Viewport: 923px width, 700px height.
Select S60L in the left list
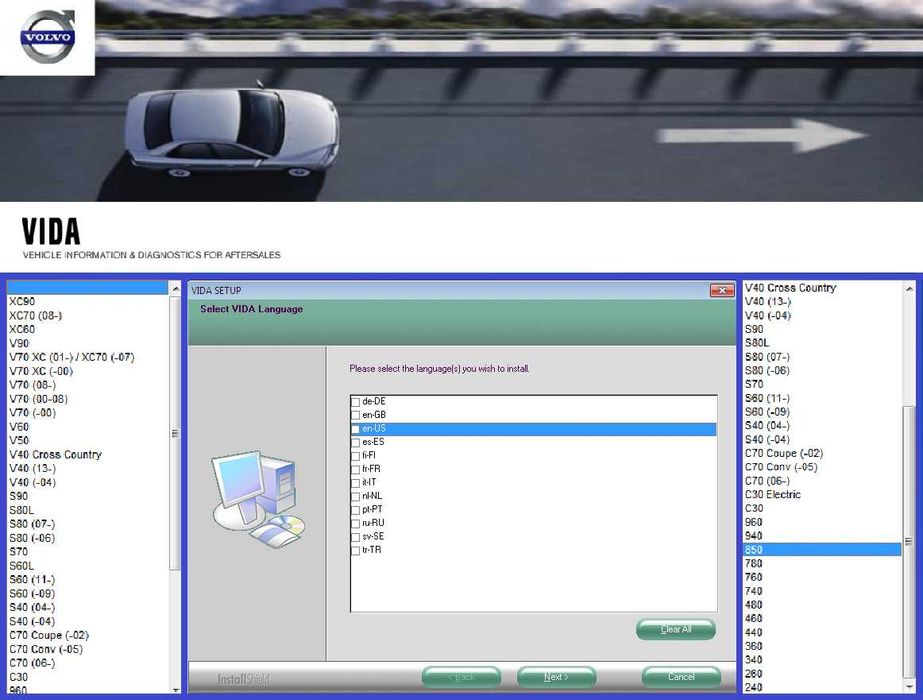88,566
